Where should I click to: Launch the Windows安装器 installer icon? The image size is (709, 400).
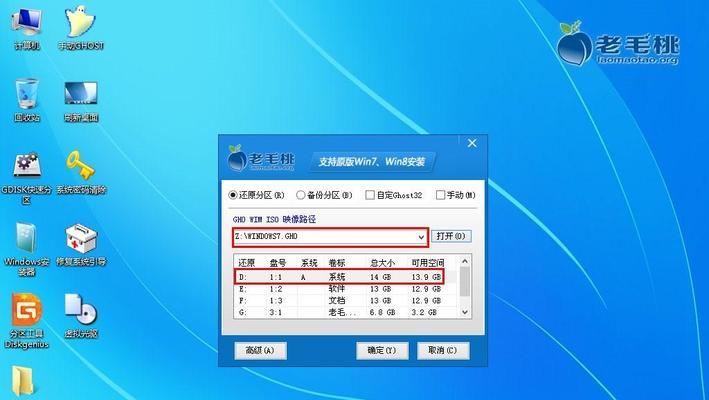click(x=27, y=241)
